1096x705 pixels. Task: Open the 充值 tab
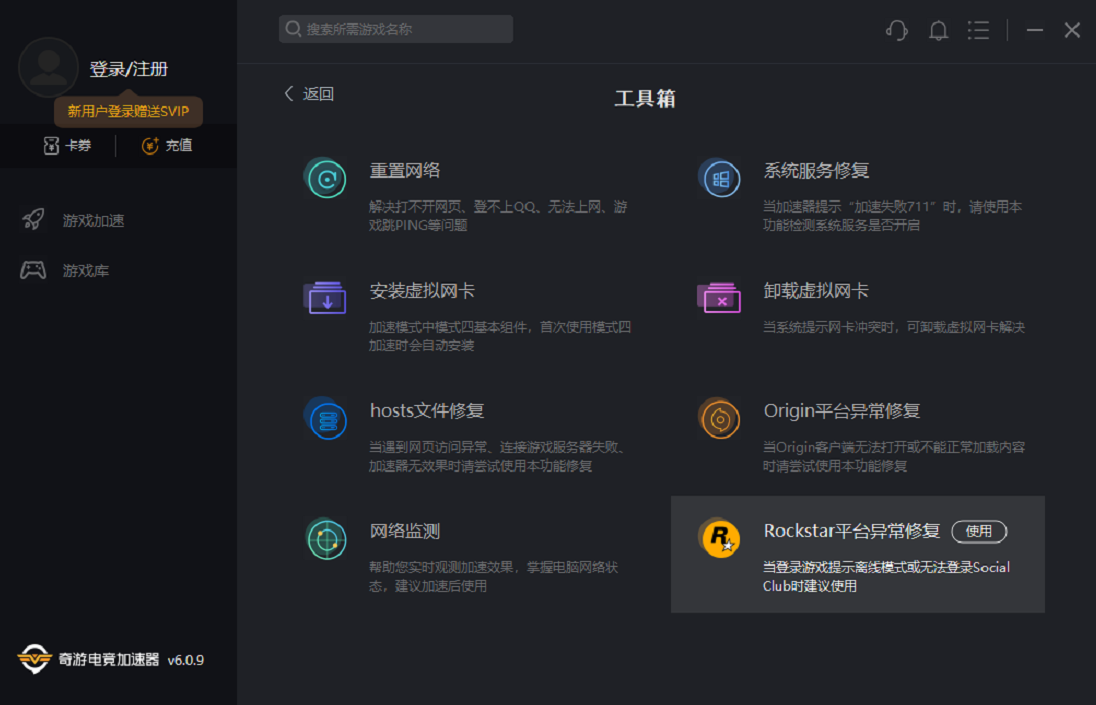coord(167,145)
